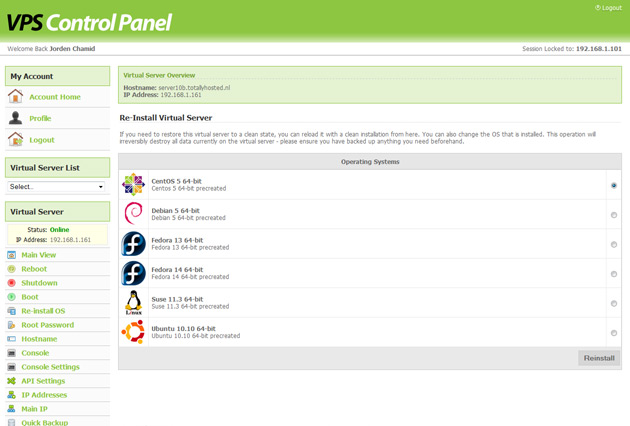Viewport: 630px width, 426px height.
Task: Click the Reboot icon in sidebar
Action: [12, 269]
